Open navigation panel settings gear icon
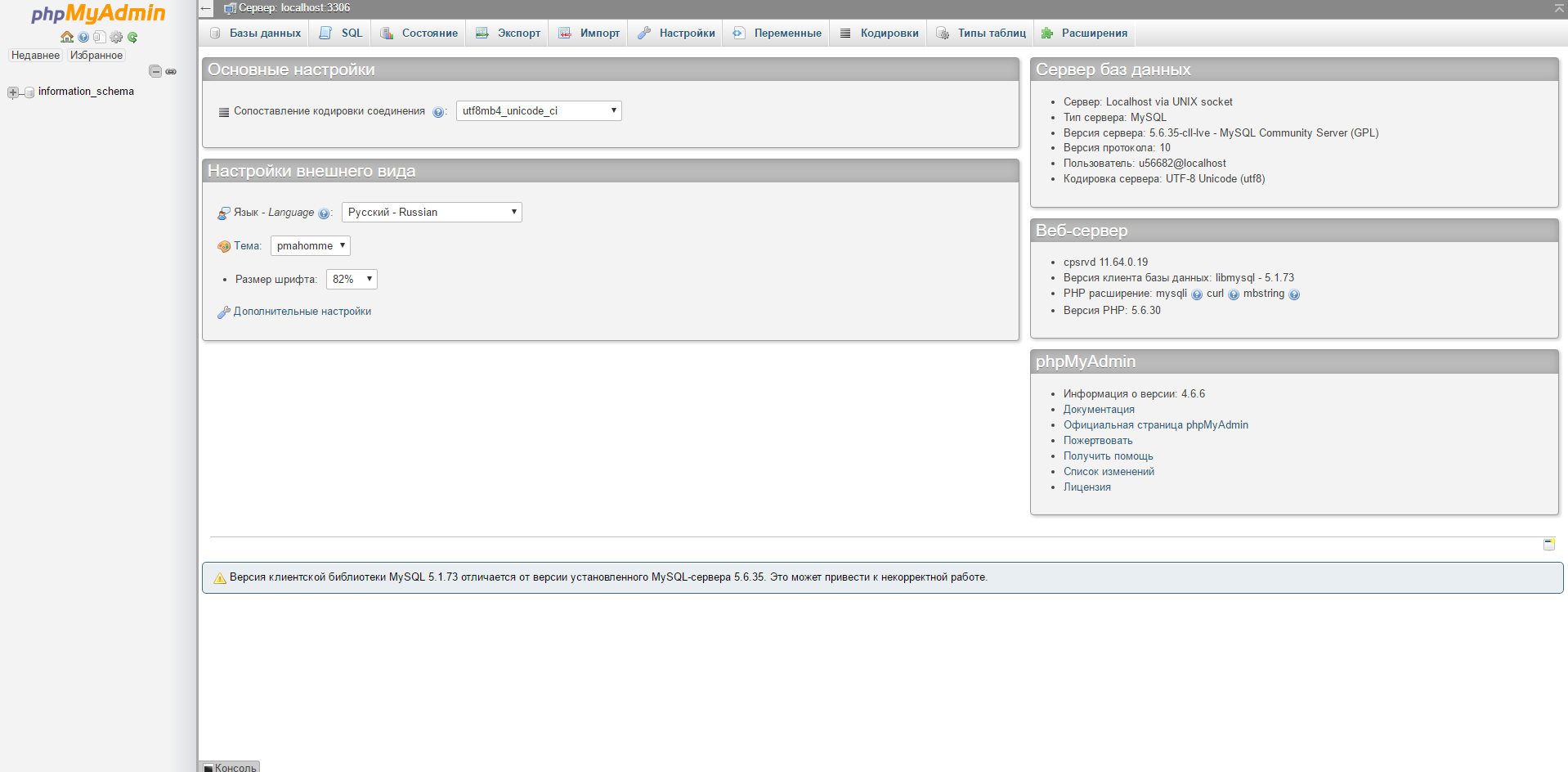The width and height of the screenshot is (1568, 772). click(116, 37)
